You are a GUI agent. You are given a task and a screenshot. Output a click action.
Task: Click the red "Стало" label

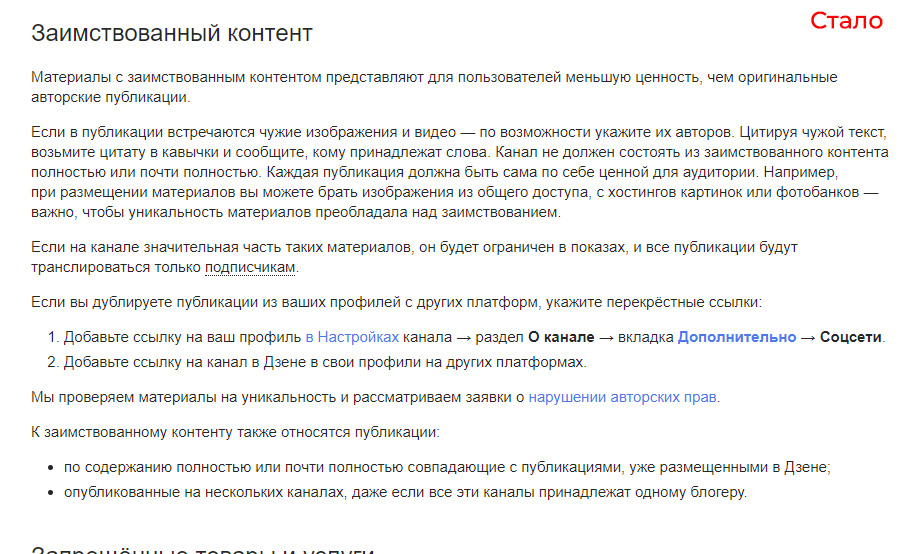pos(846,21)
